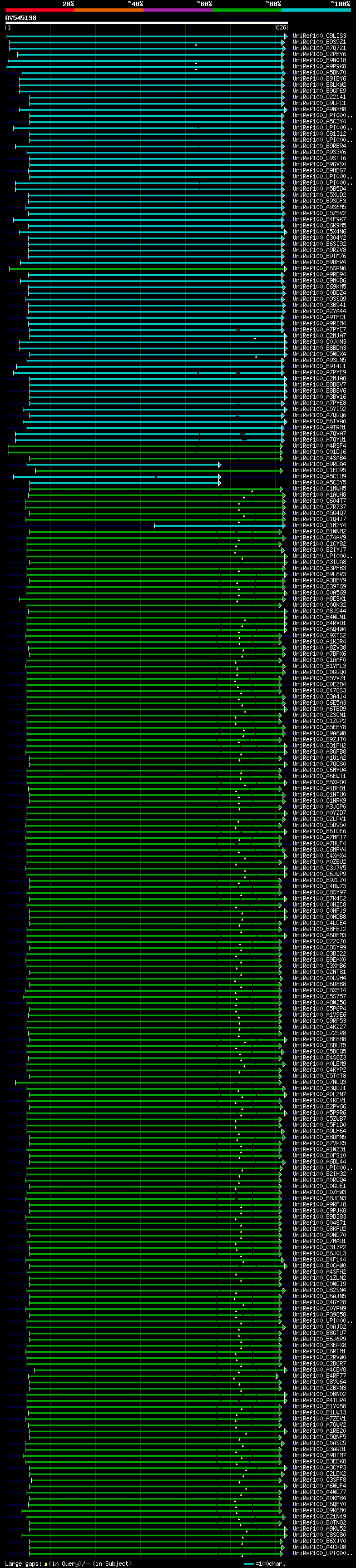
Task: Click the UniRef100_A5C3Y5 label
Action: 319,482
